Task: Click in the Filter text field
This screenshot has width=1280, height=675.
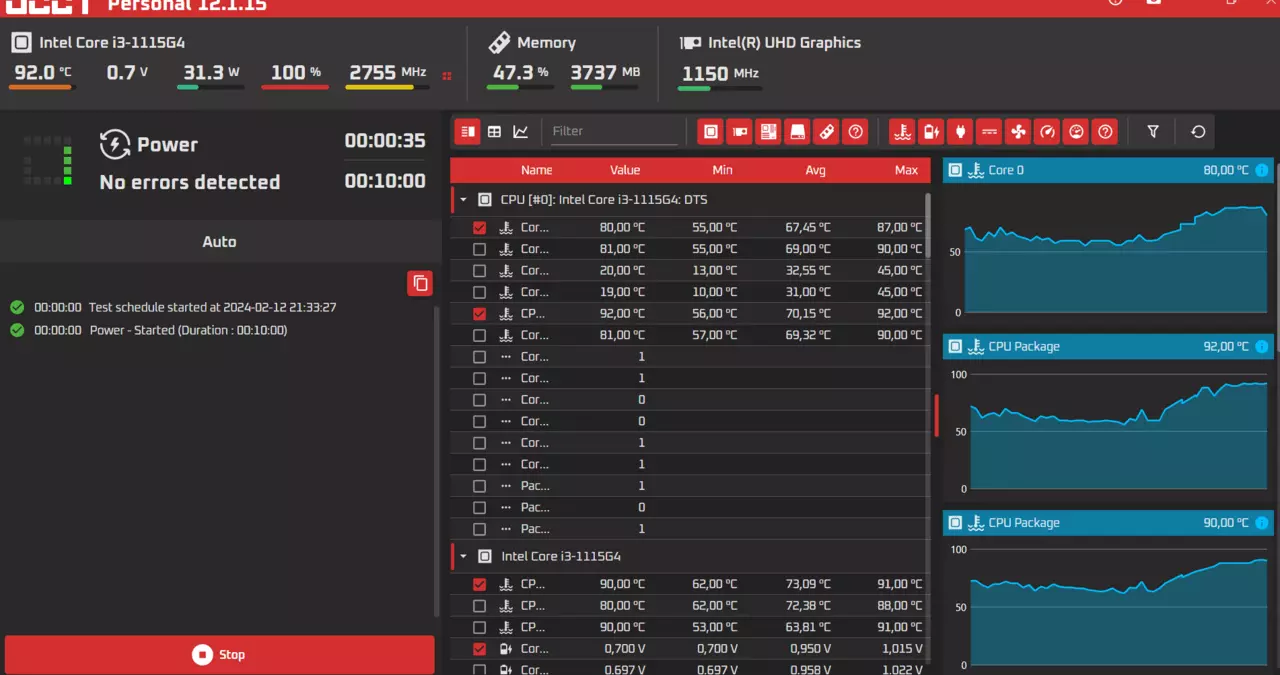Action: pos(614,131)
